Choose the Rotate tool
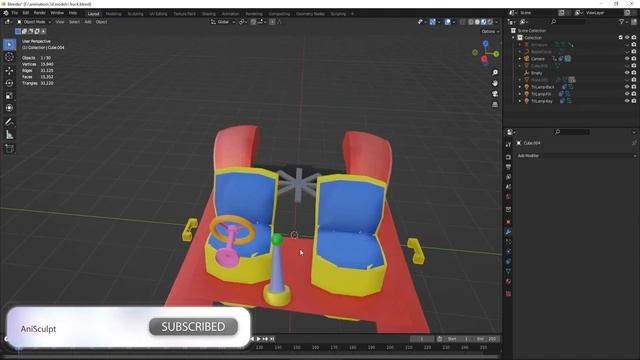Viewport: 640px width, 360px height. coord(9,83)
